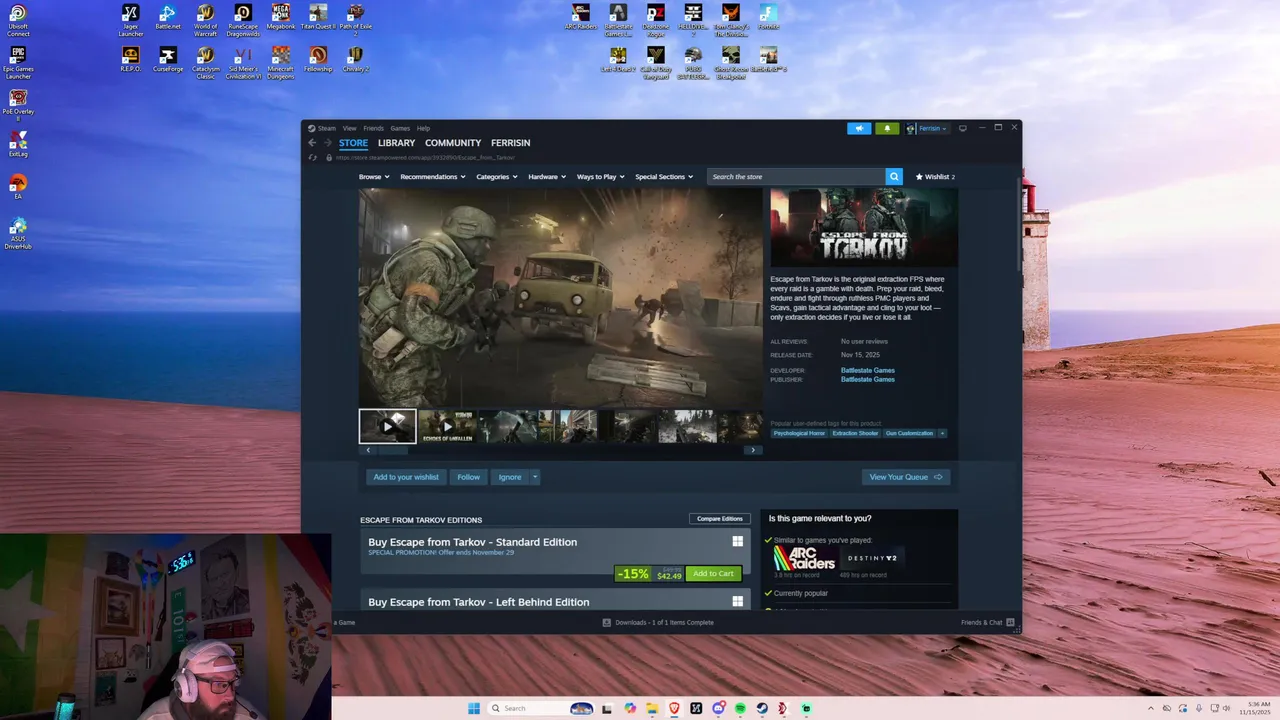Select the World of Warcraft desktop icon
Image resolution: width=1280 pixels, height=720 pixels.
pyautogui.click(x=205, y=20)
